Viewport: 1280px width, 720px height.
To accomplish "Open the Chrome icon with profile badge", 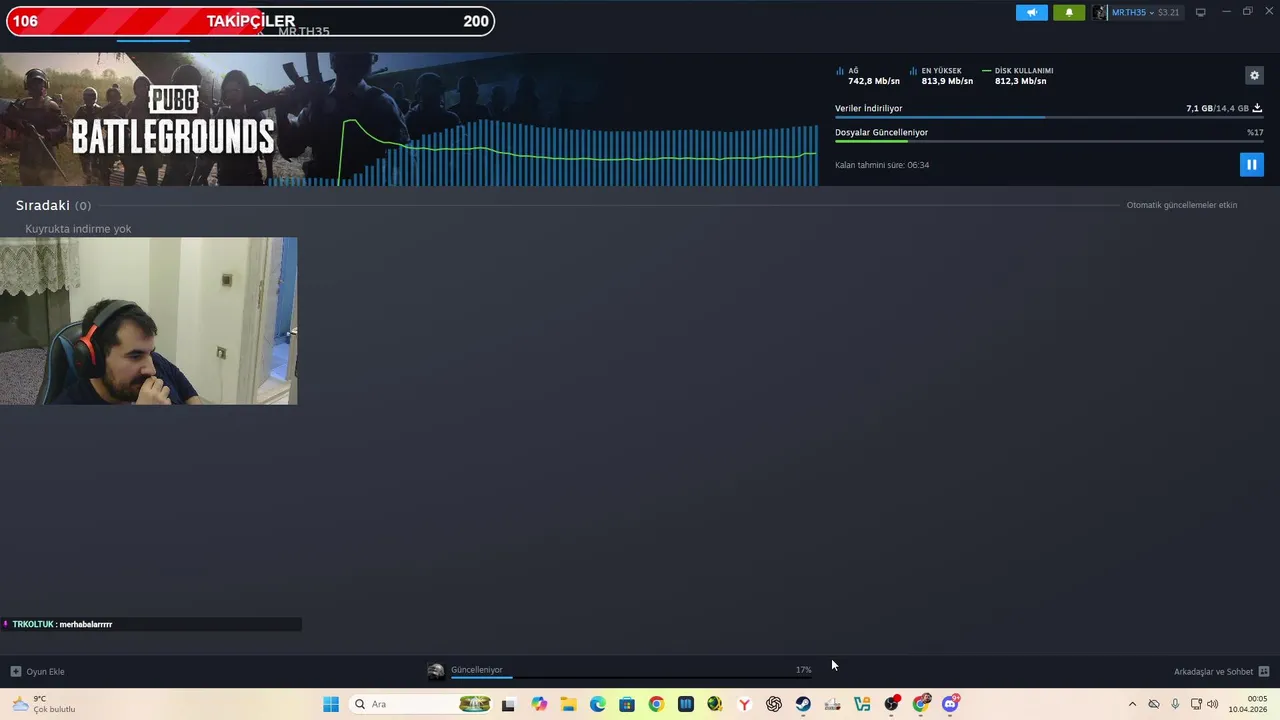I will point(921,704).
